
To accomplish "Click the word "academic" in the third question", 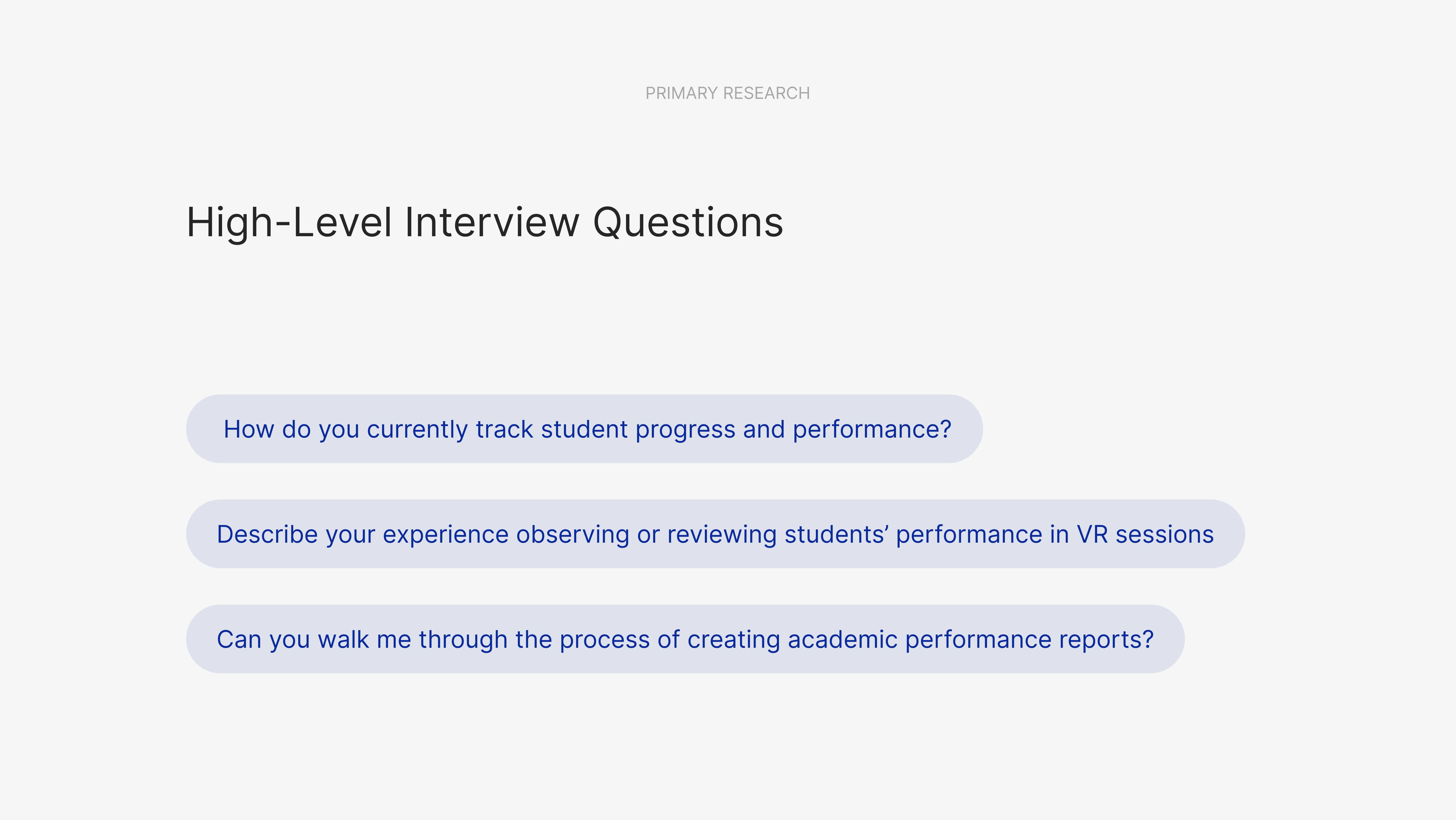I will click(x=842, y=640).
